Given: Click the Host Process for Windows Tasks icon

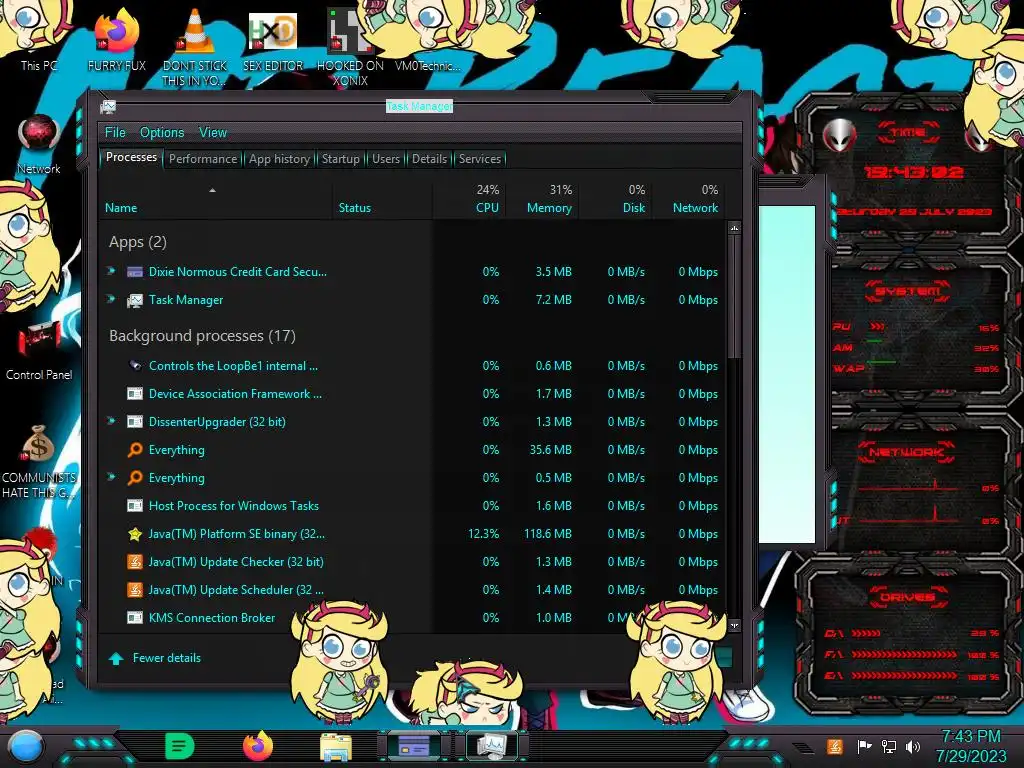Looking at the screenshot, I should (x=135, y=505).
